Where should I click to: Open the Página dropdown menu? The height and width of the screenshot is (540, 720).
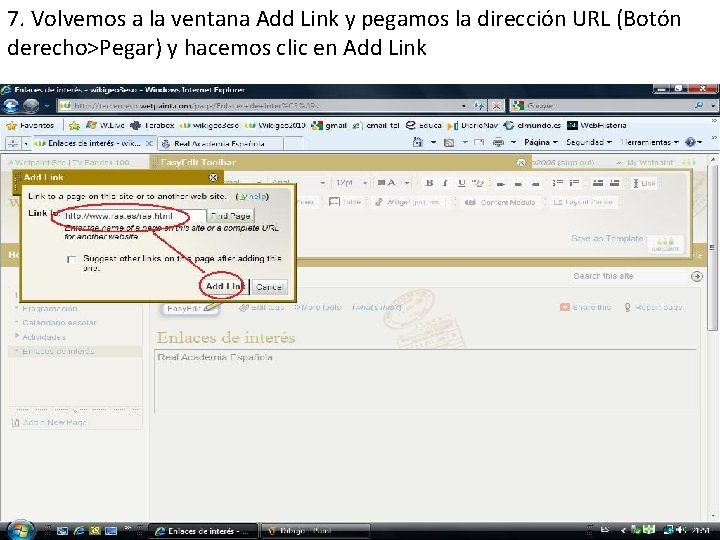point(540,142)
